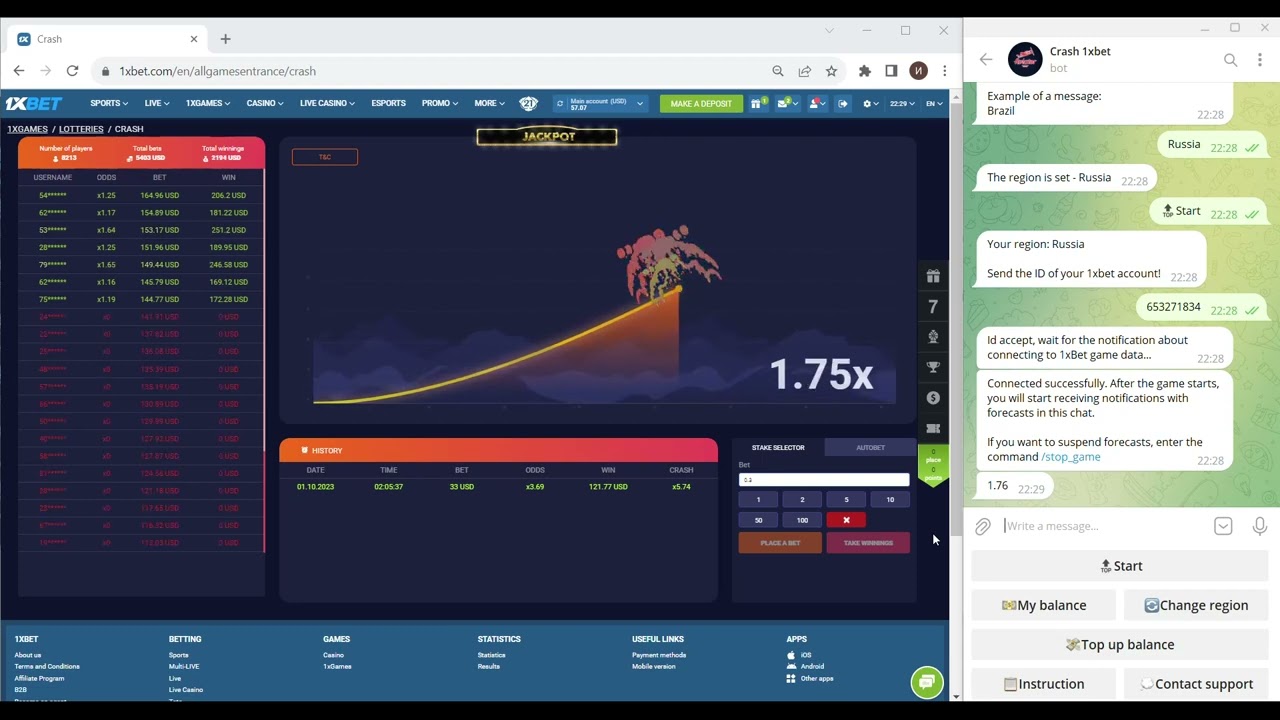This screenshot has width=1280, height=720.
Task: Open the live chat support bubble
Action: pyautogui.click(x=927, y=682)
